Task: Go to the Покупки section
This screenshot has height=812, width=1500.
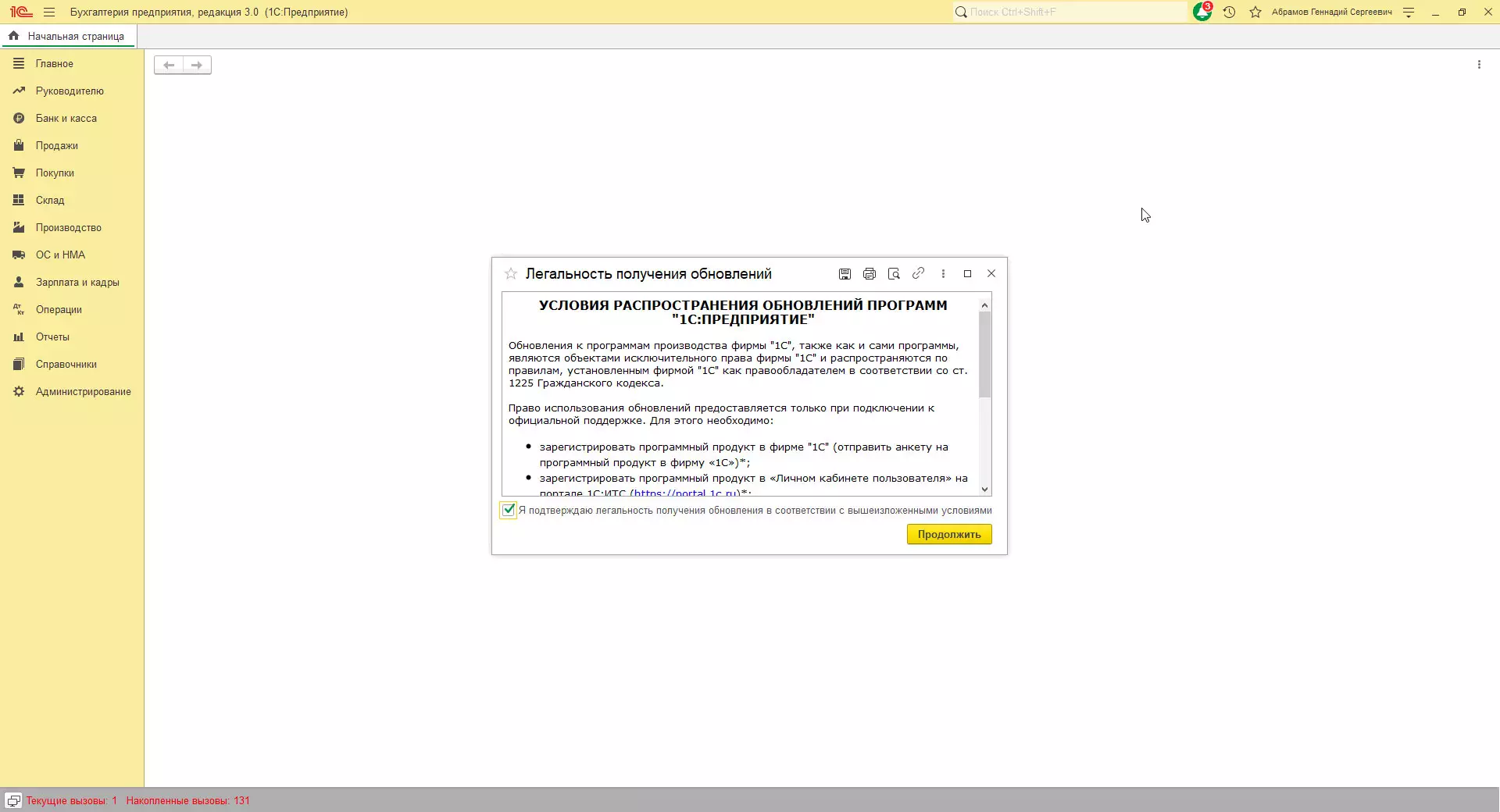Action: [72, 173]
